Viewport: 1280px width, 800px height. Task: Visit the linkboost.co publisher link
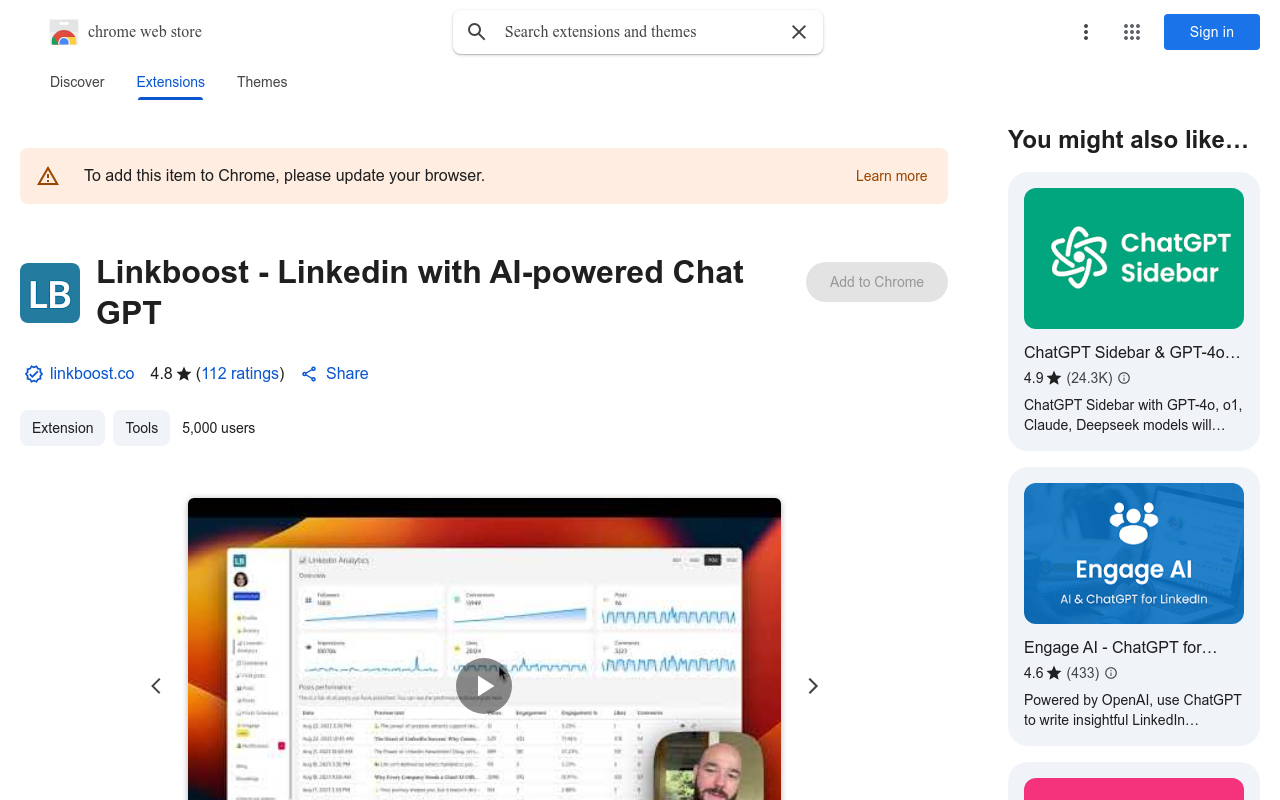coord(92,374)
